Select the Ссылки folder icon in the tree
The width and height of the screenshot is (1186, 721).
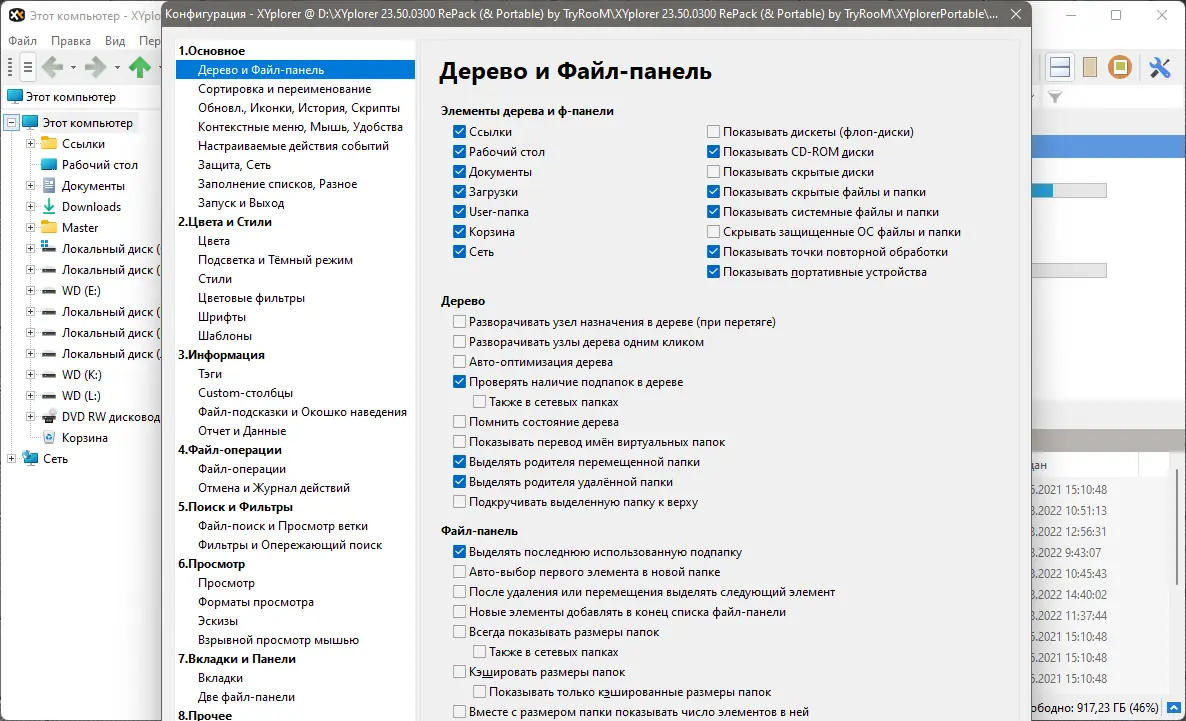pos(49,143)
